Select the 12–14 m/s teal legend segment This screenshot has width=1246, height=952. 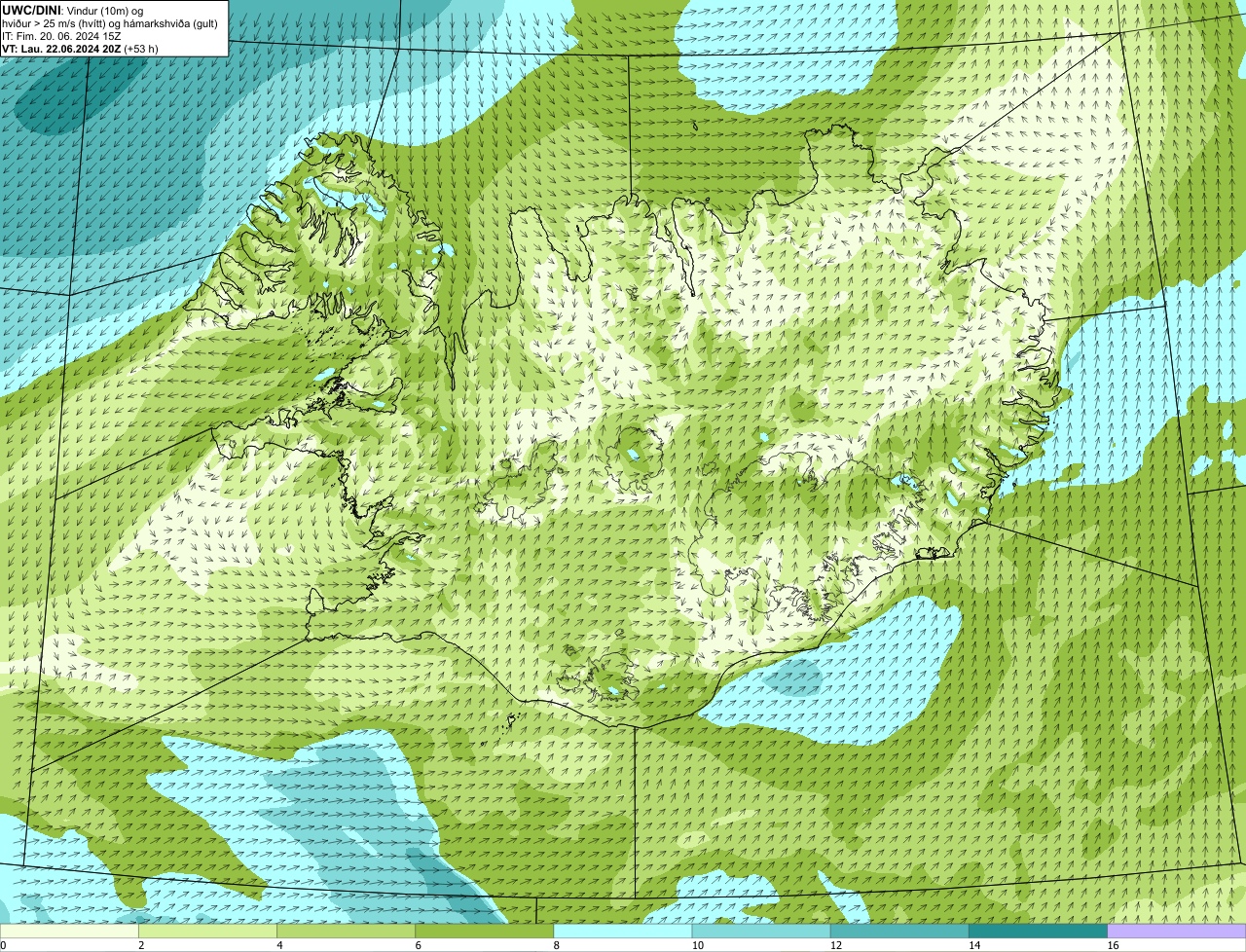point(899,931)
